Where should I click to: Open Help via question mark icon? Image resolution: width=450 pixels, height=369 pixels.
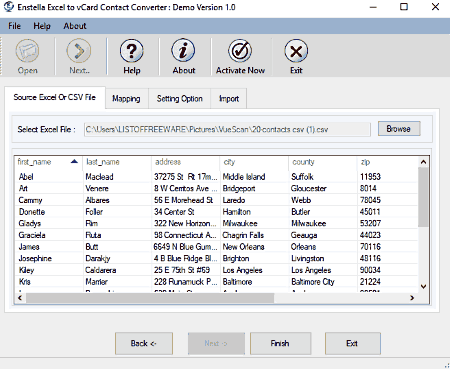tap(132, 51)
